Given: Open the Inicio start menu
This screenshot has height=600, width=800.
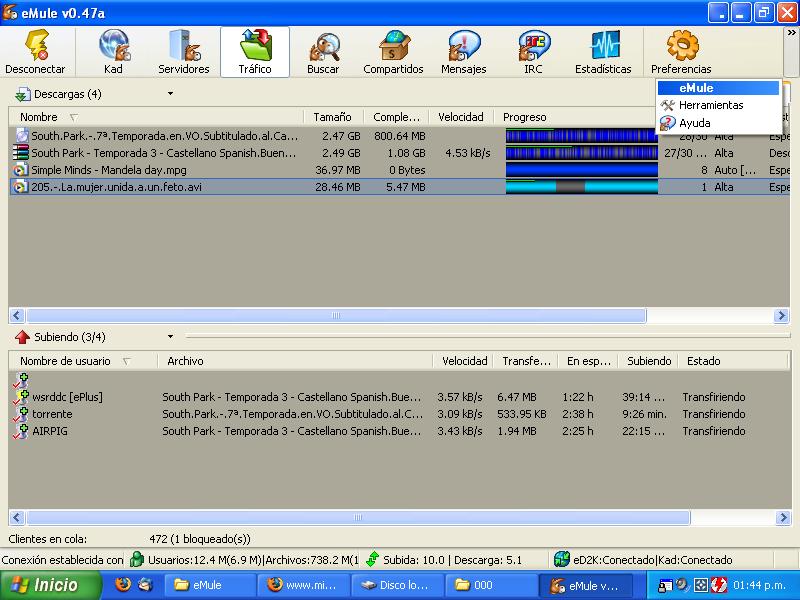Looking at the screenshot, I should point(50,585).
